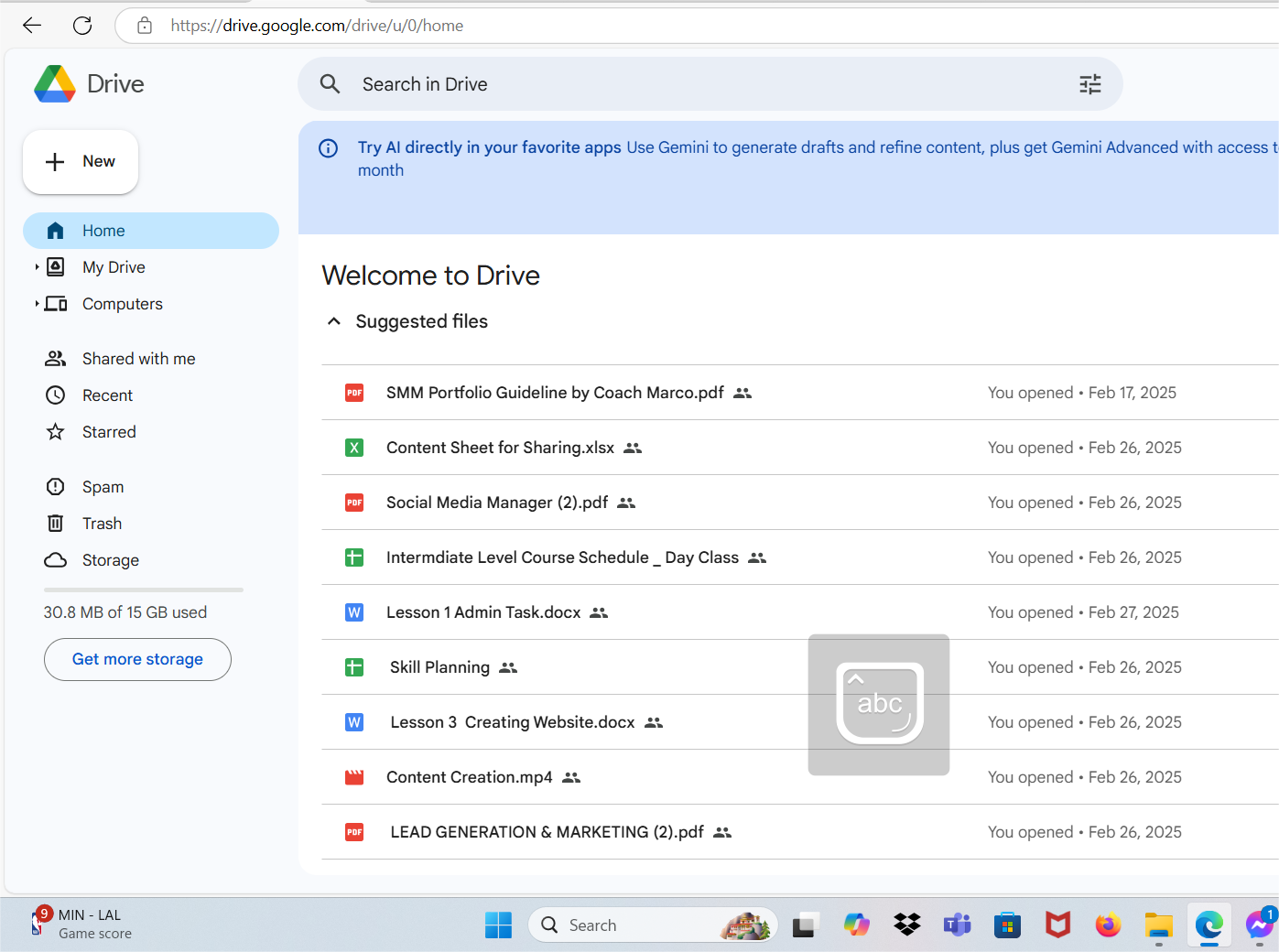Open Messenger from the taskbar
Image resolution: width=1279 pixels, height=952 pixels.
coord(1259,925)
